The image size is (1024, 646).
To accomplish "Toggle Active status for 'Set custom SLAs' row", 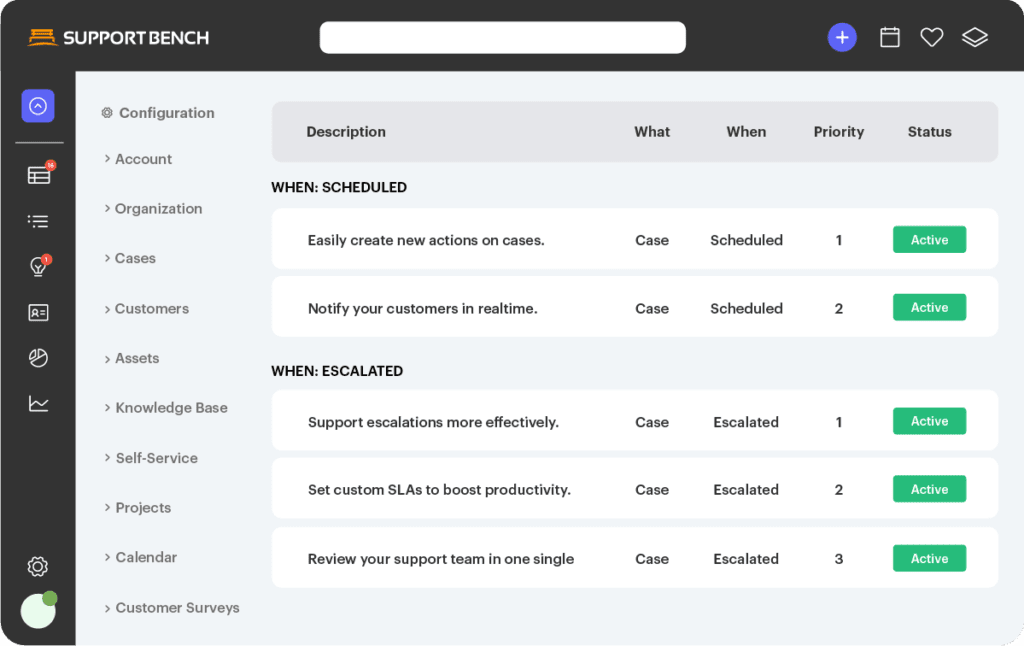I will pyautogui.click(x=929, y=489).
